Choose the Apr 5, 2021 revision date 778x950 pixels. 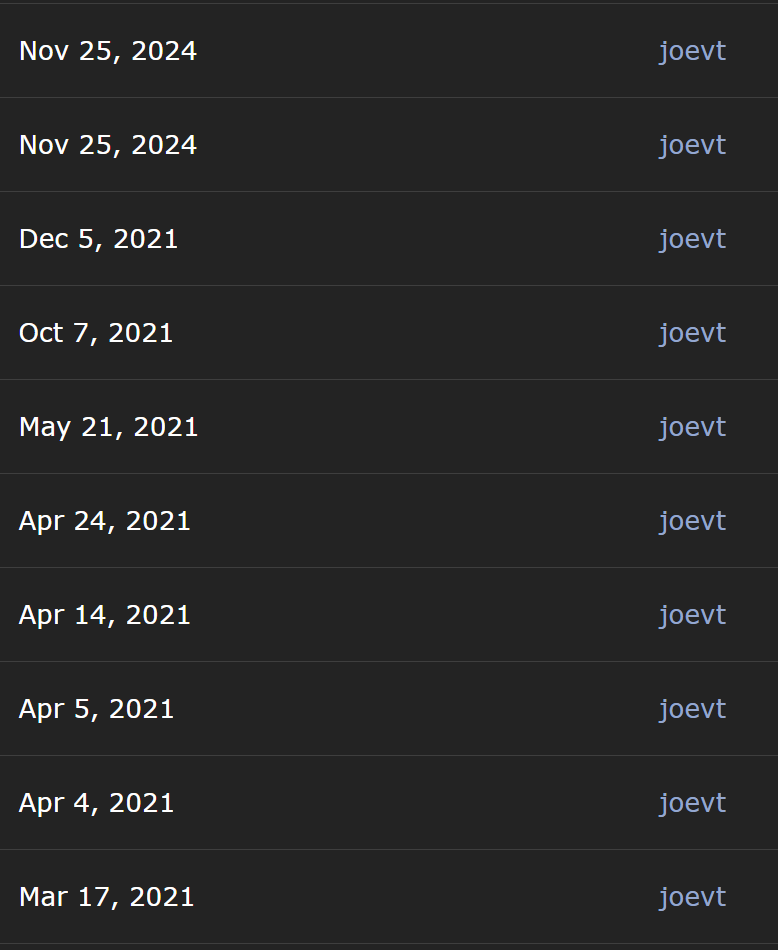(96, 709)
